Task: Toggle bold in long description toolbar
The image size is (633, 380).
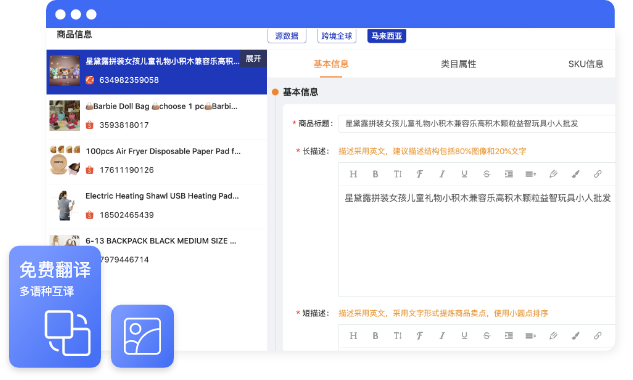Action: pyautogui.click(x=375, y=174)
